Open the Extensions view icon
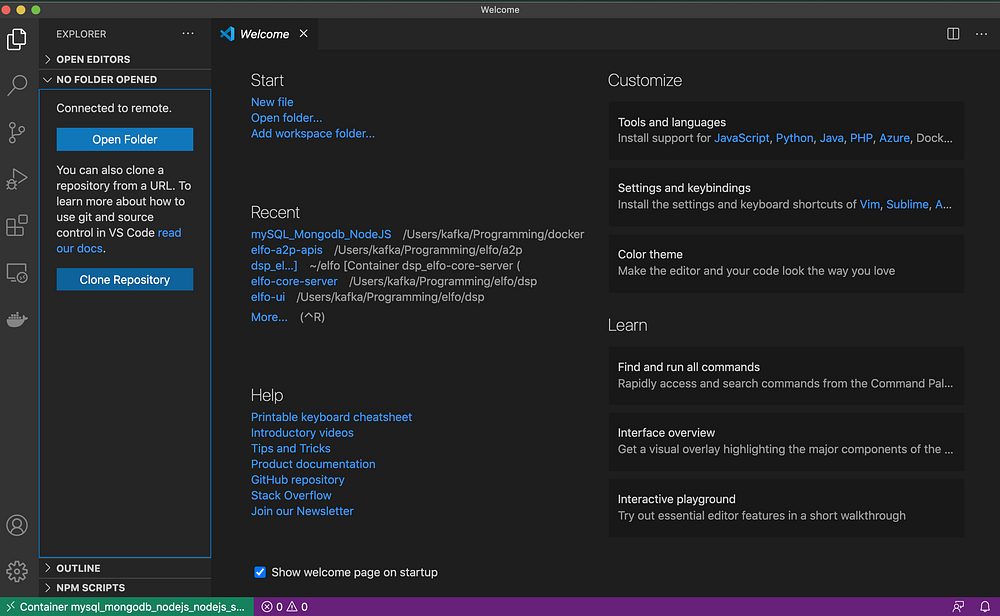 17,226
